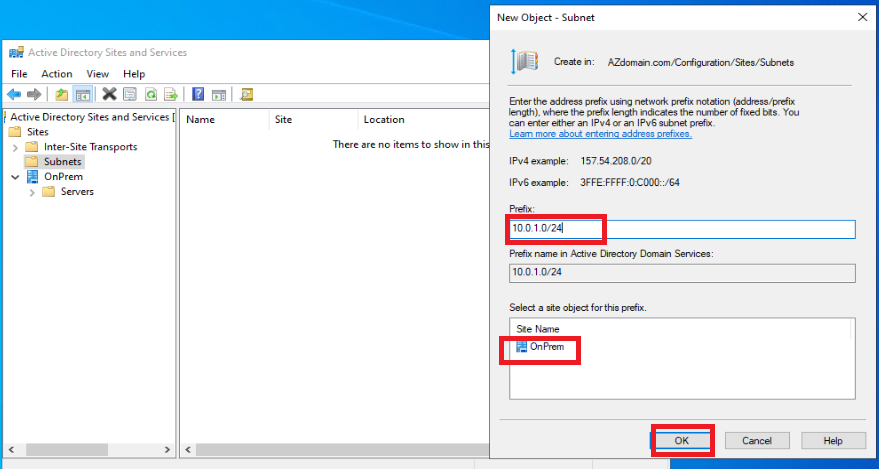
Task: Click the Find magnifier toolbar icon
Action: (247, 94)
